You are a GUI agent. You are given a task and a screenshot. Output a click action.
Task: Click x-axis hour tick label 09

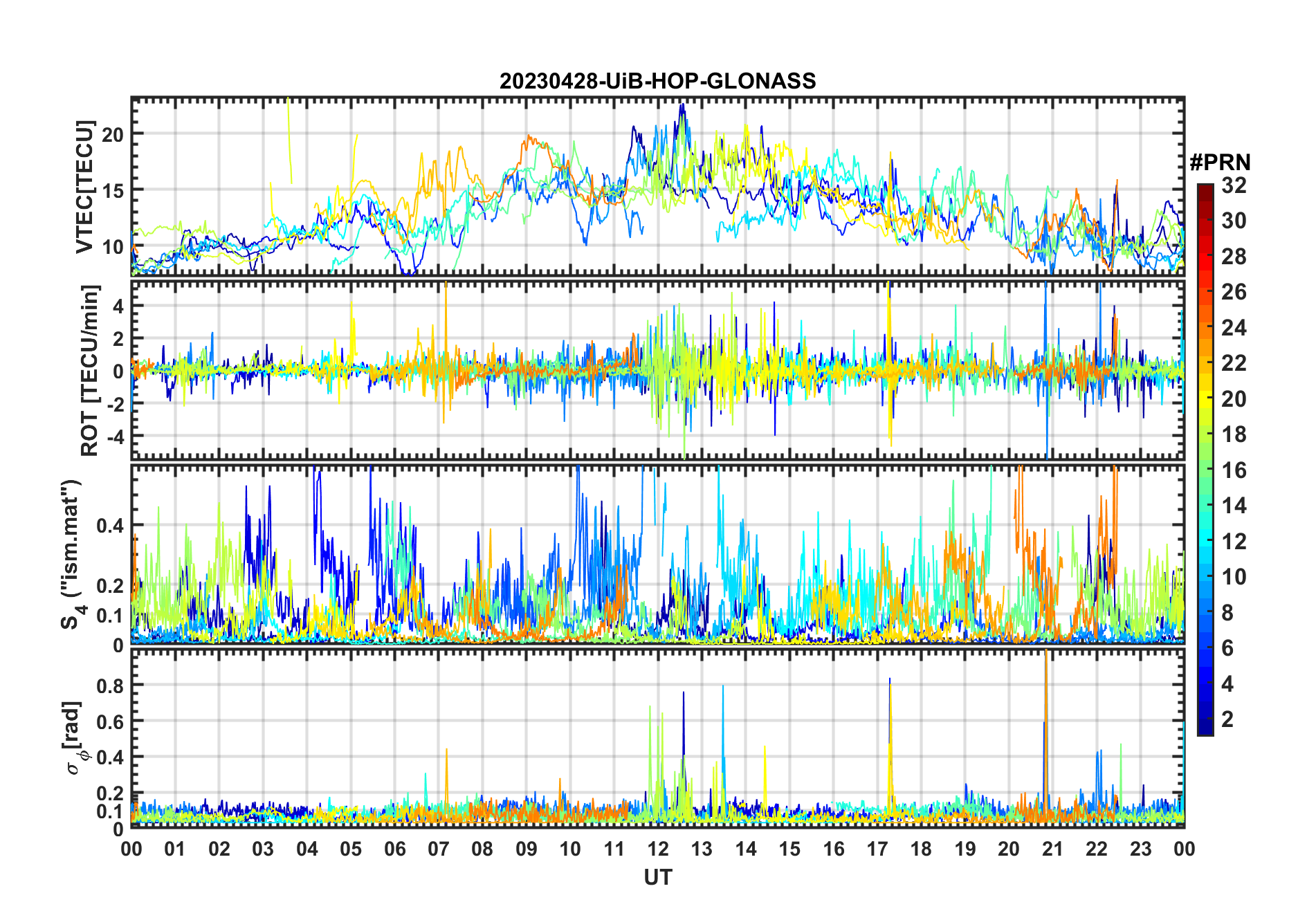pyautogui.click(x=527, y=849)
